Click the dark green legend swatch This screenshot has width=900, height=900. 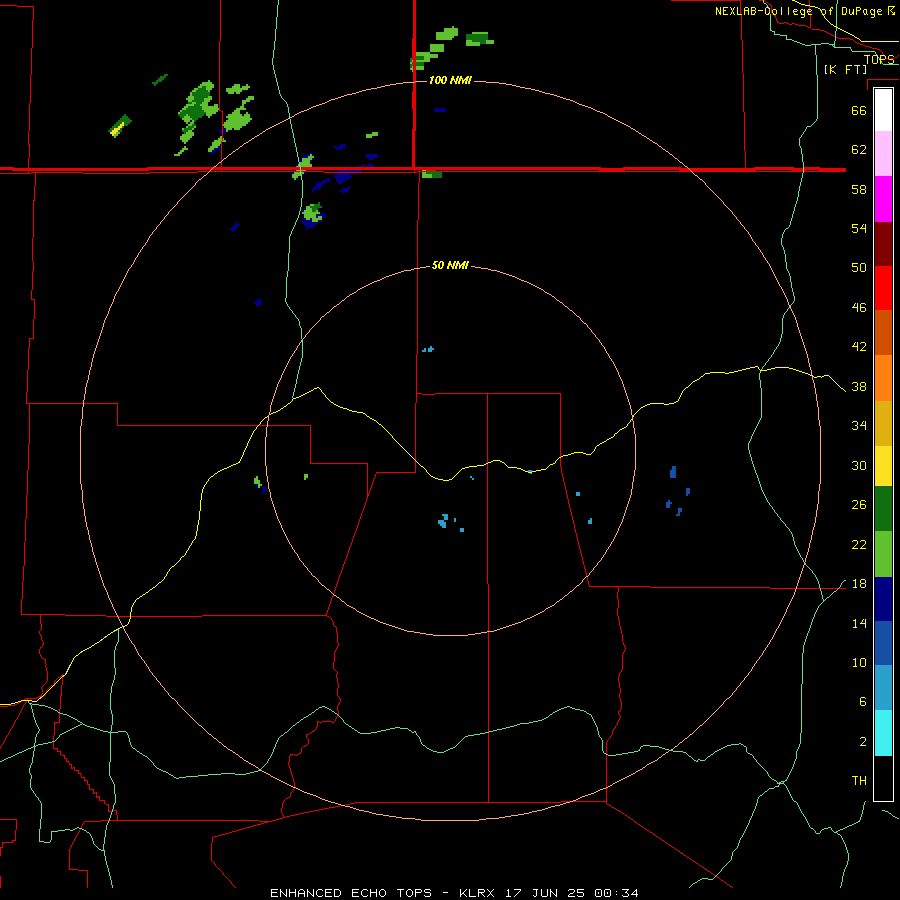click(883, 509)
